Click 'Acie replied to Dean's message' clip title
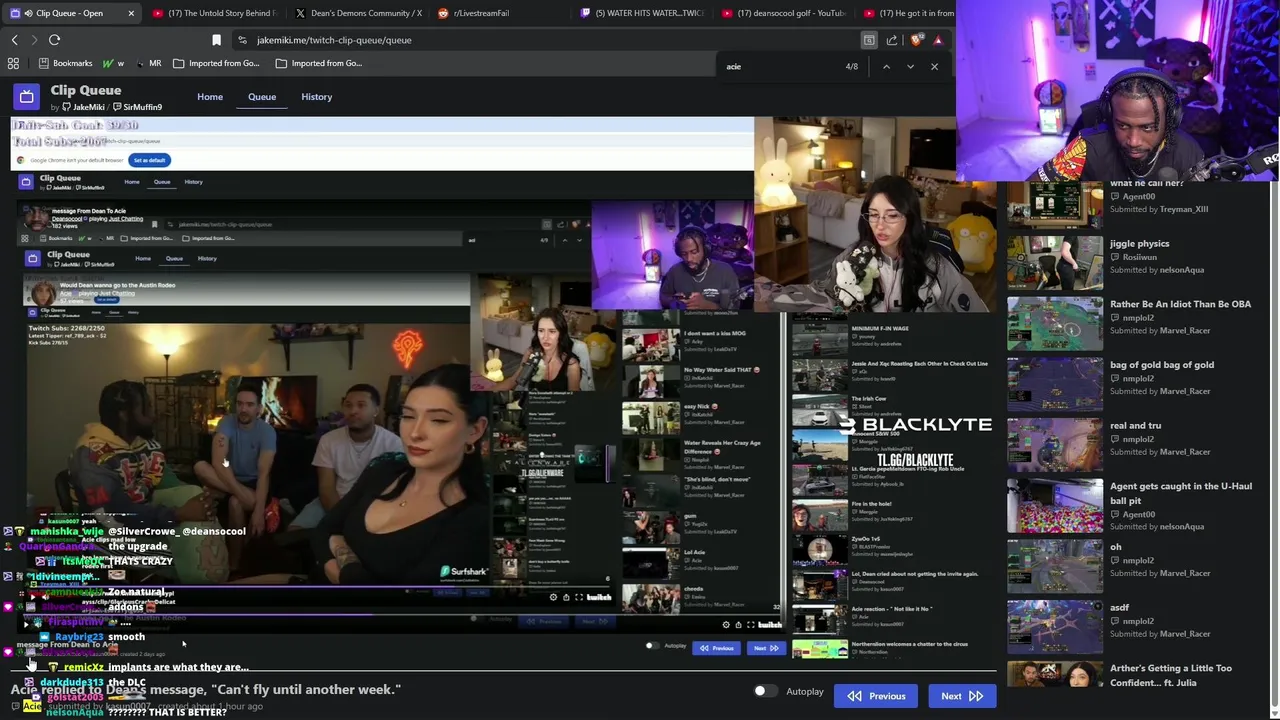 pos(206,690)
